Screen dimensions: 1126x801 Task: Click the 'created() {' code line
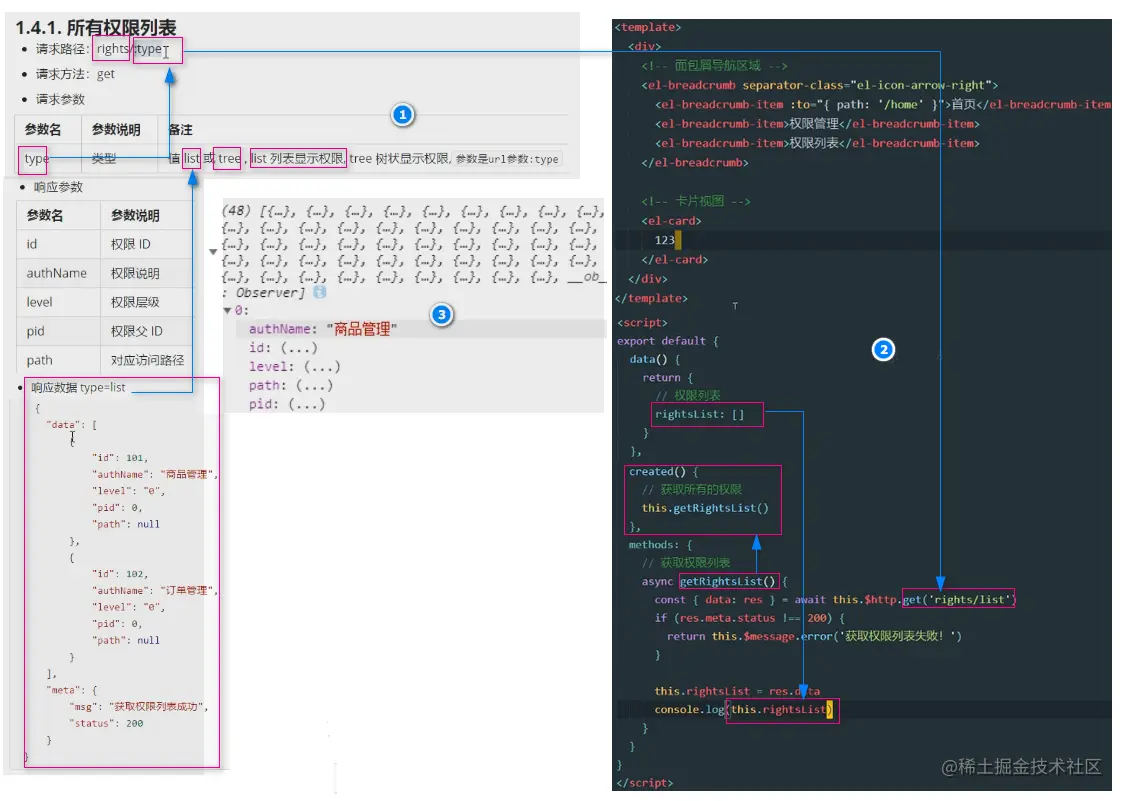[663, 472]
